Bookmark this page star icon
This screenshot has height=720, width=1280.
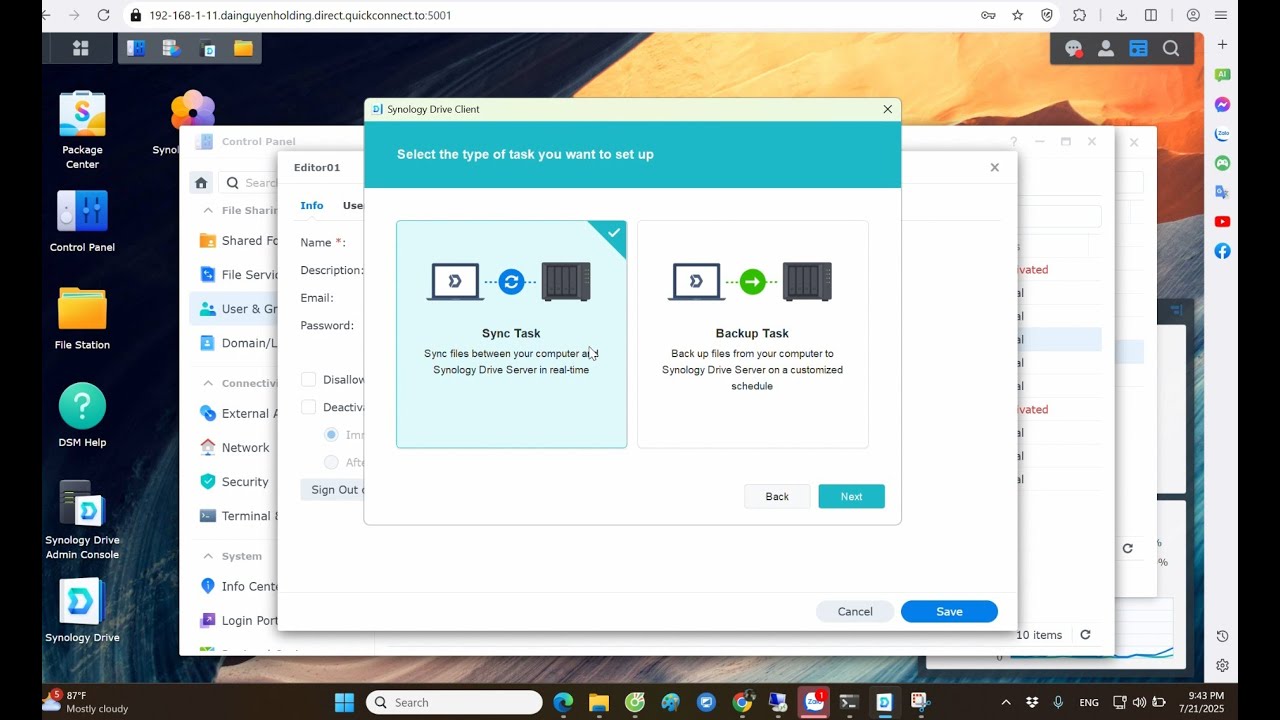pos(1017,15)
